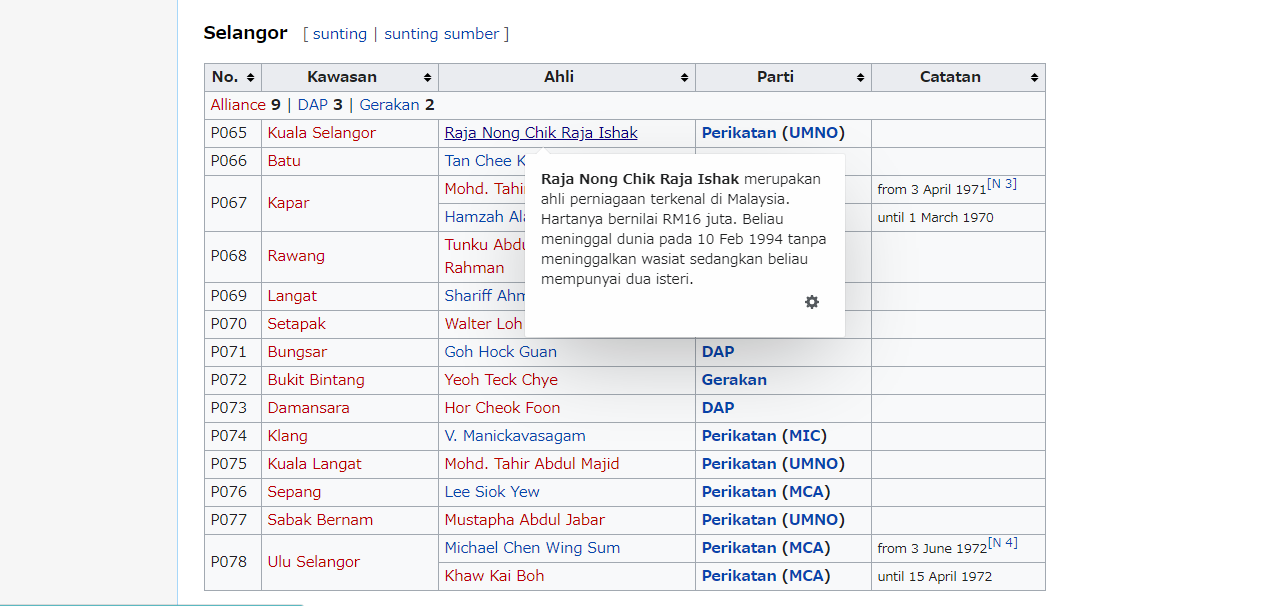Open Michael Chen Wing Sum page
The height and width of the screenshot is (606, 1264).
(x=532, y=548)
